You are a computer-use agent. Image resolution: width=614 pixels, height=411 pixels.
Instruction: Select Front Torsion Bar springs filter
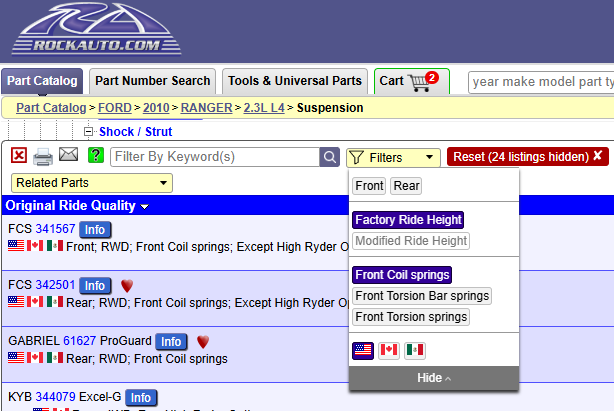pos(422,296)
